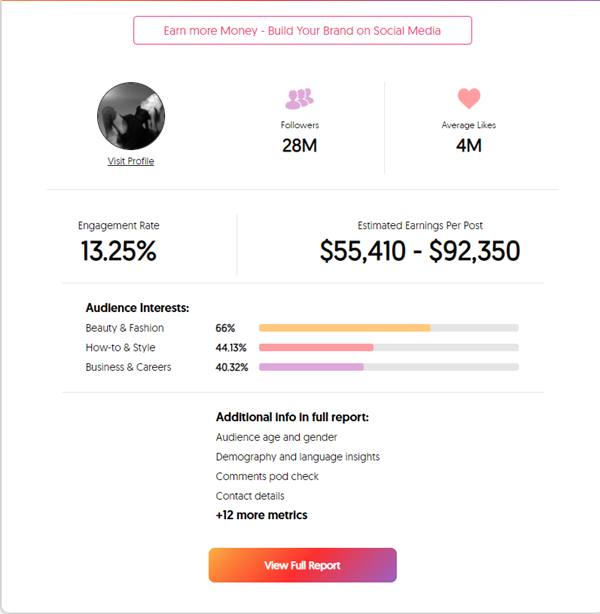Click the Earn more Money banner button
Screen dimensions: 600x614
pos(302,31)
